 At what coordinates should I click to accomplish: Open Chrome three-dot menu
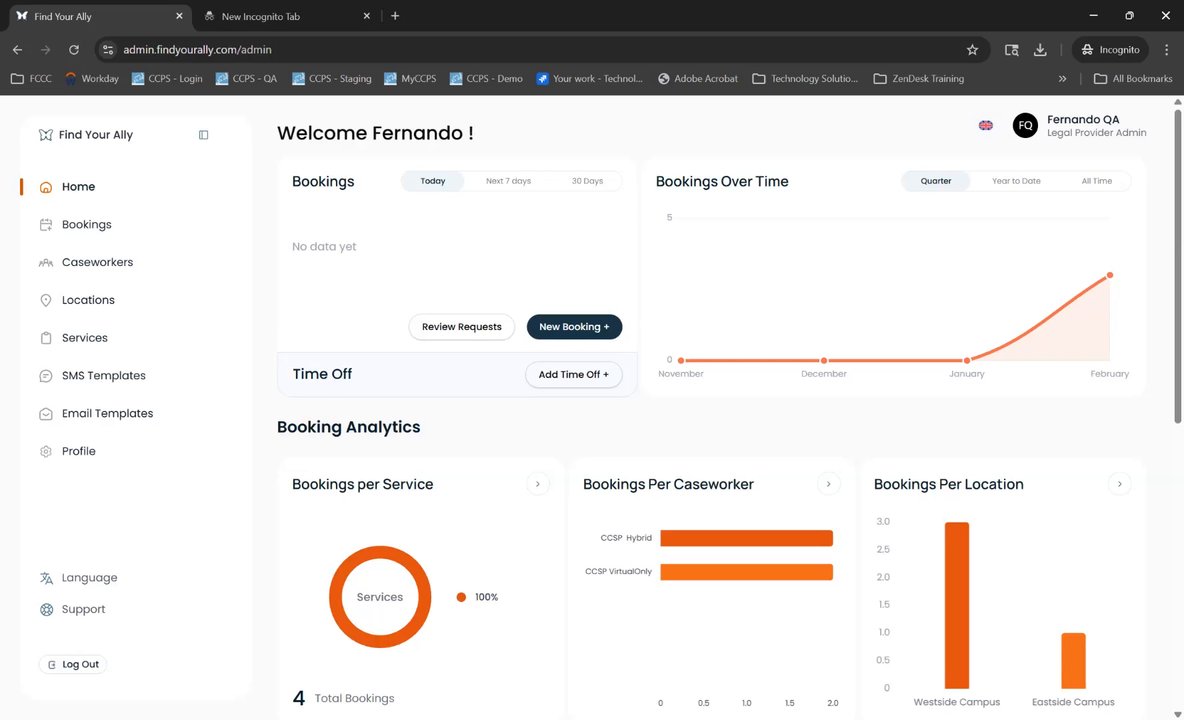pyautogui.click(x=1167, y=50)
